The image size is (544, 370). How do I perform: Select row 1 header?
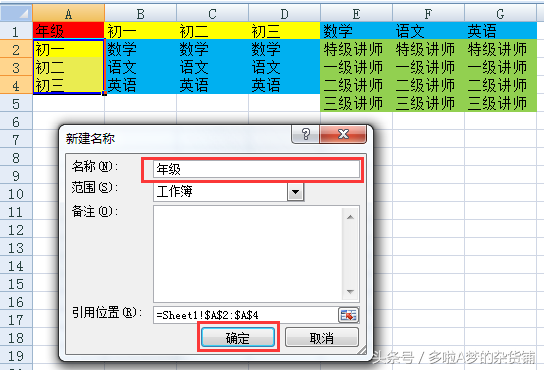(x=16, y=31)
